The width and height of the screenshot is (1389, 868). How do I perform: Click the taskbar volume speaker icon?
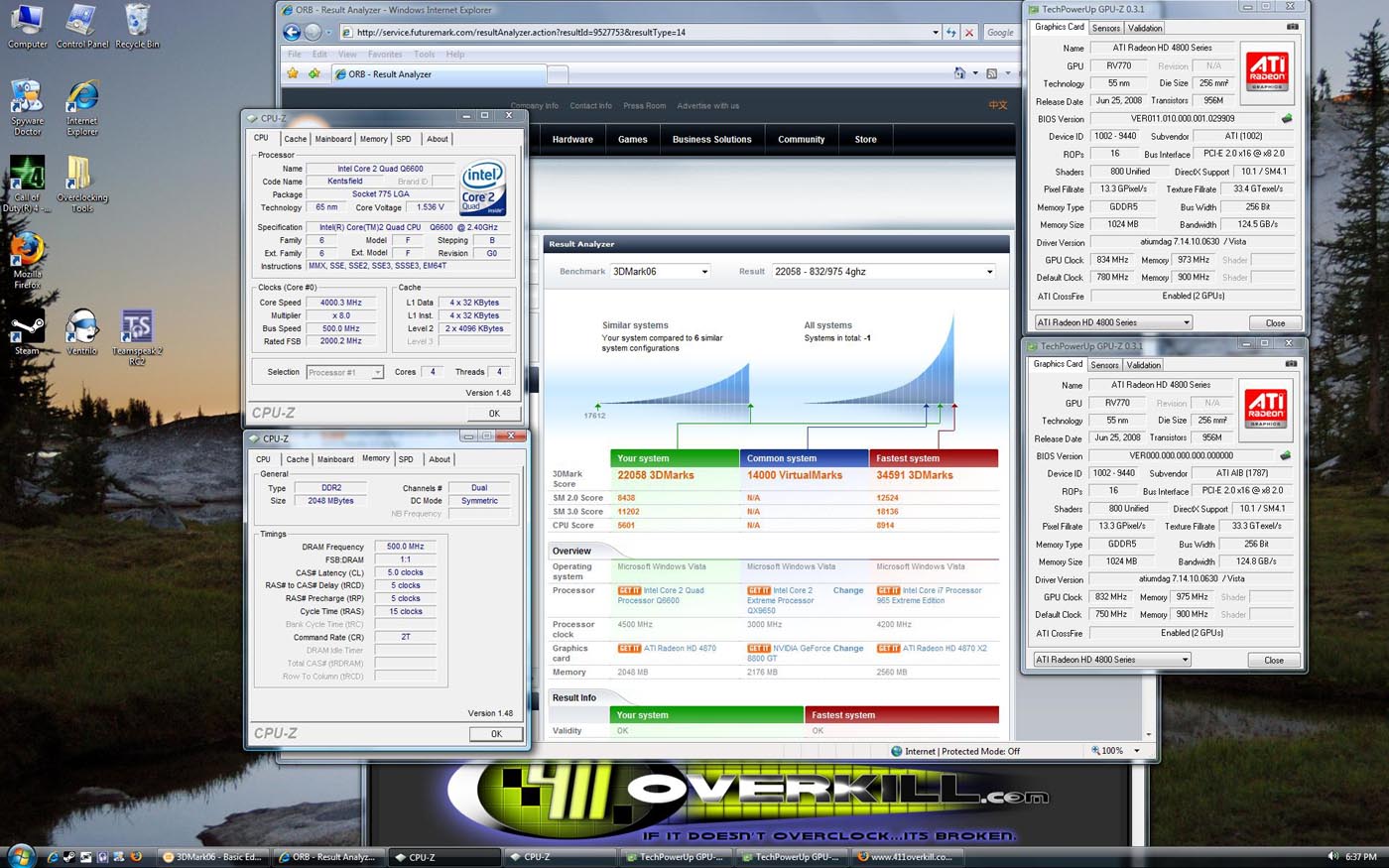tap(1332, 856)
